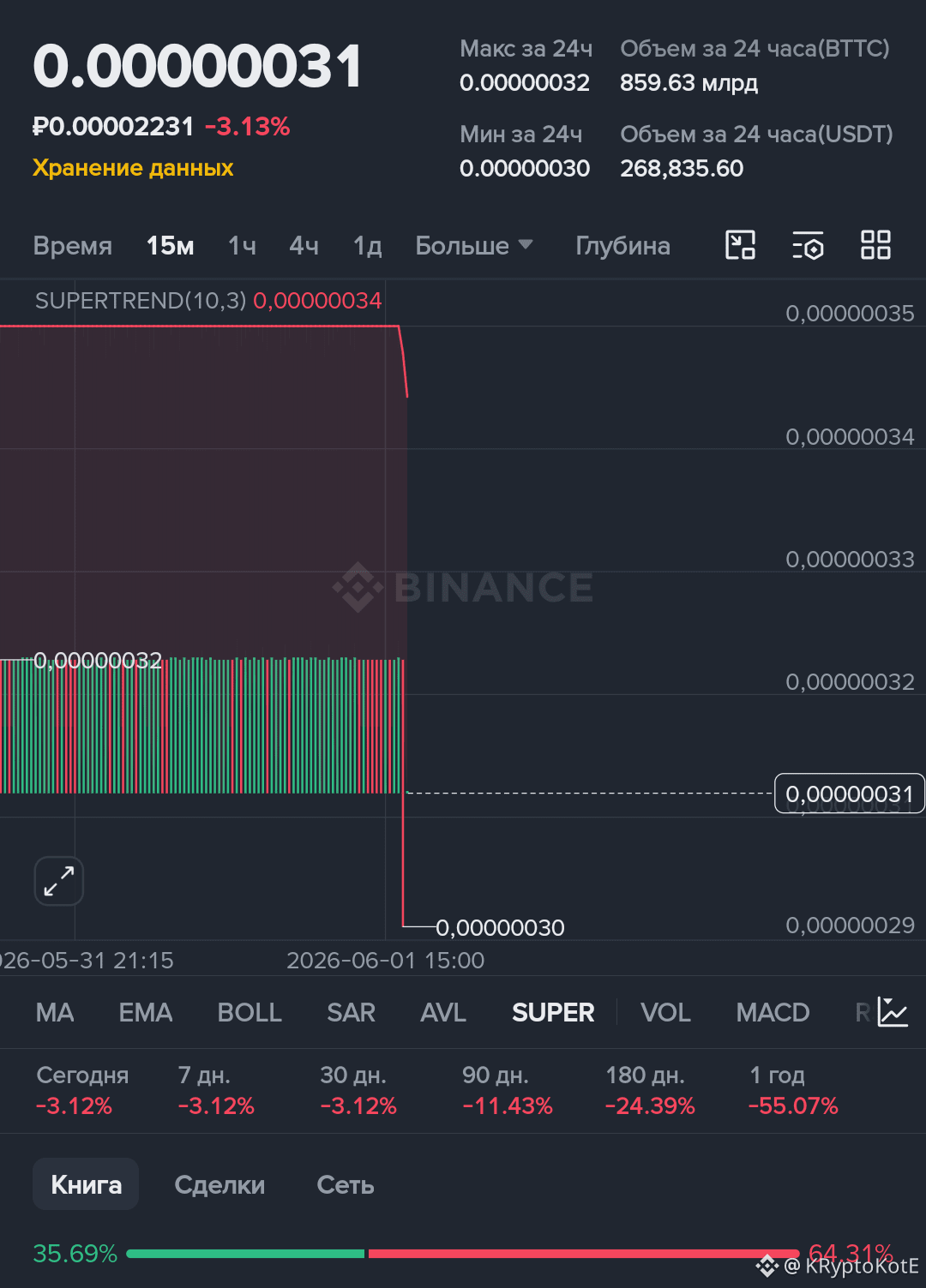Toggle the SUPER indicator

tap(553, 1013)
